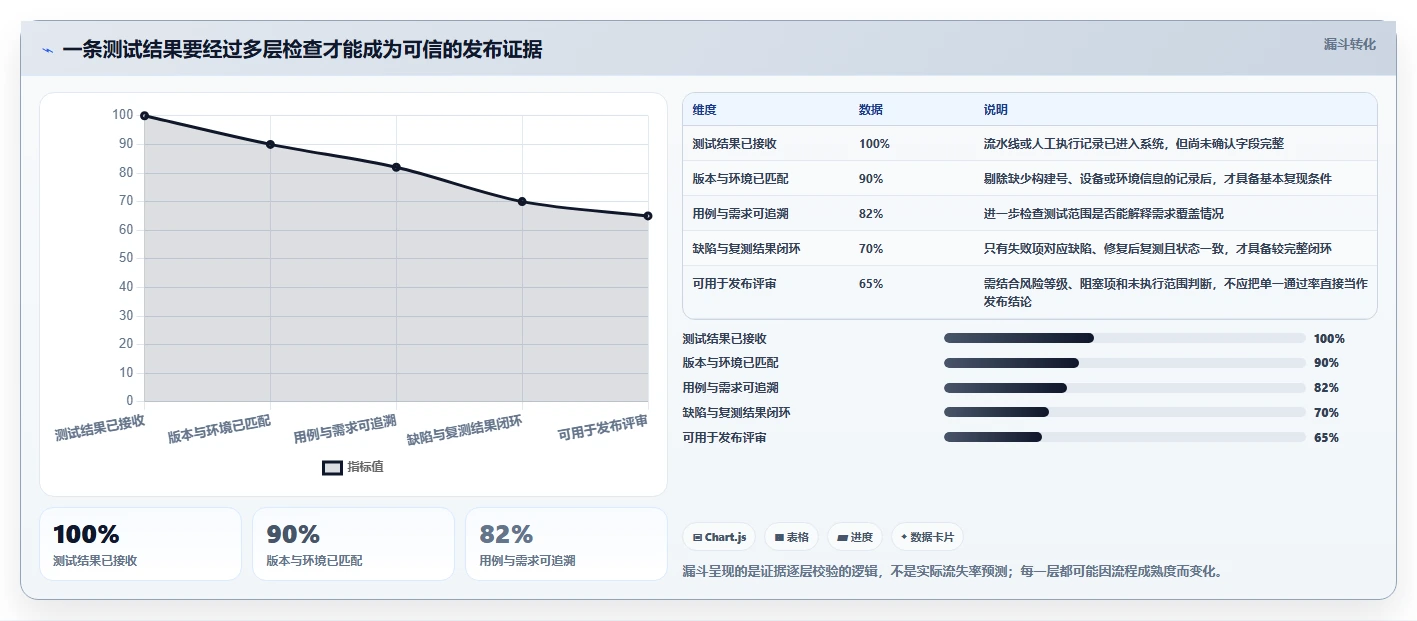This screenshot has height=621, width=1417.
Task: Click the description starting 需结合风险等级
Action: 1176,293
